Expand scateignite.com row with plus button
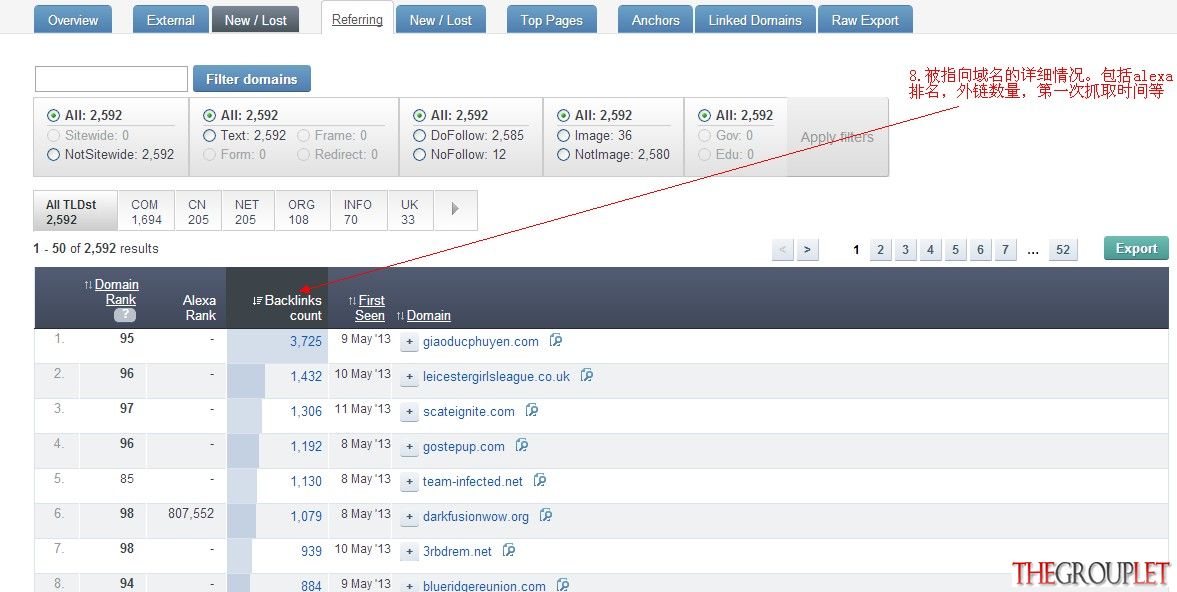1177x592 pixels. [x=409, y=412]
